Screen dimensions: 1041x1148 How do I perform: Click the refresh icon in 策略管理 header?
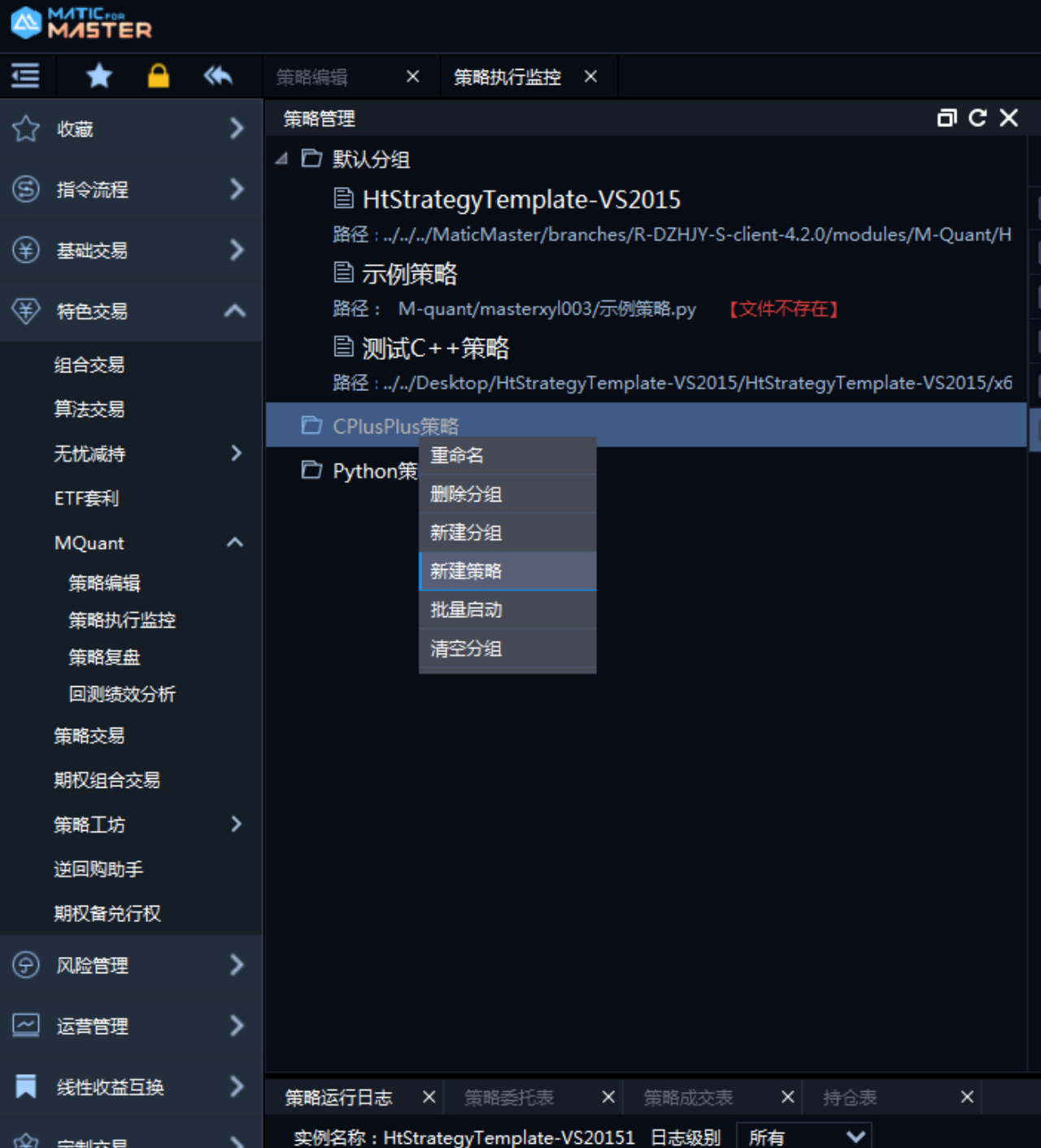978,118
